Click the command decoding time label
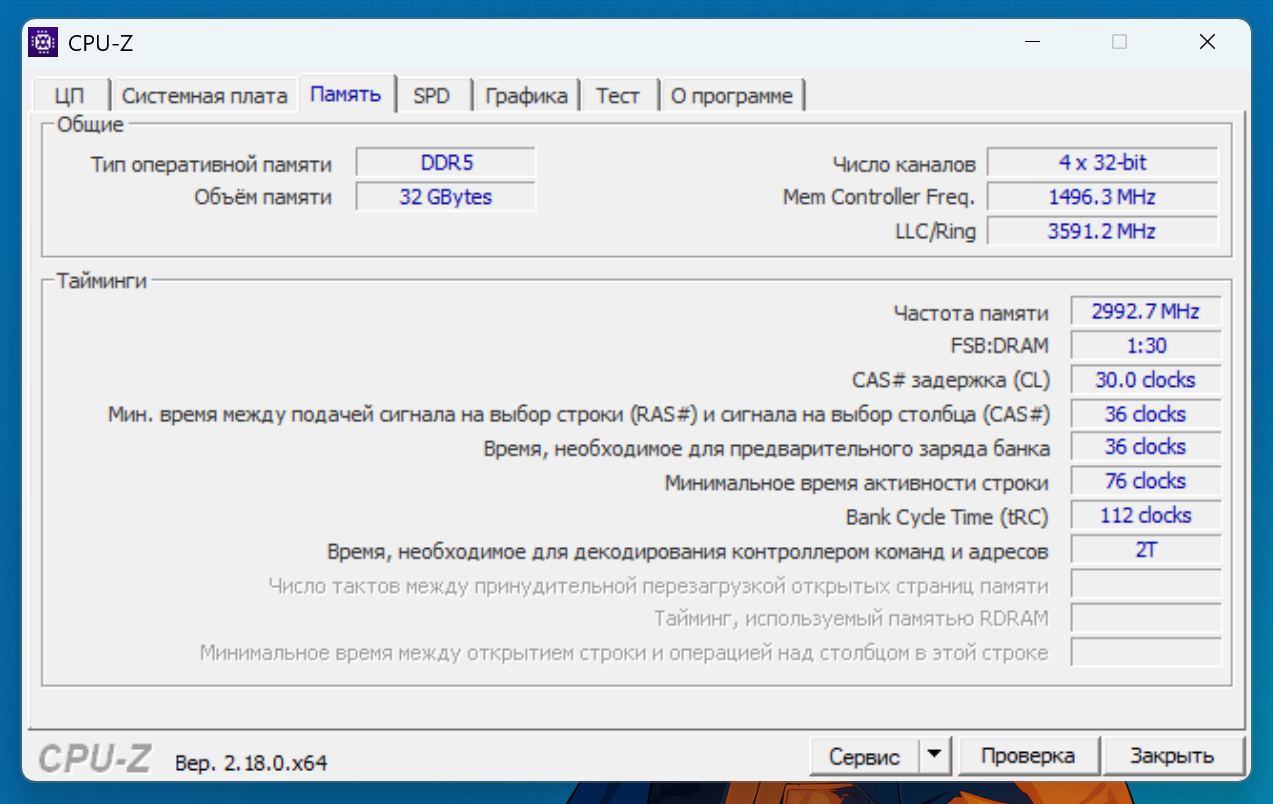 [x=688, y=551]
